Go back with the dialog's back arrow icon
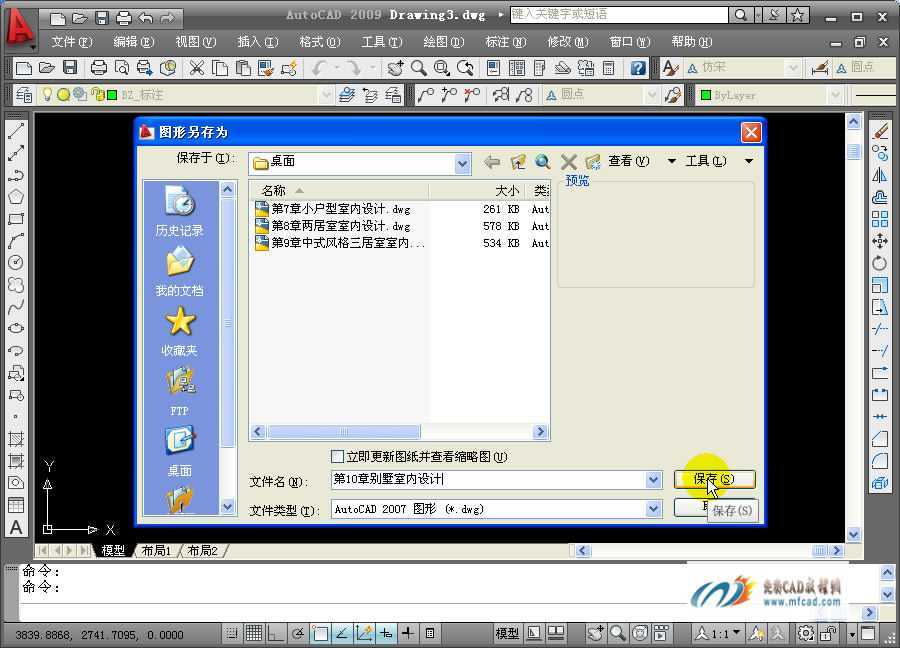 click(x=492, y=162)
